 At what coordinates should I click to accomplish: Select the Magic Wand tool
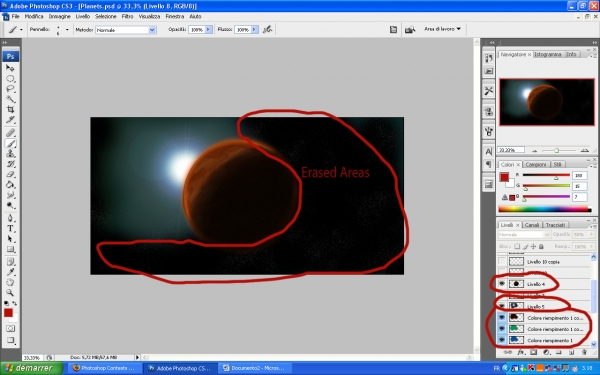(x=10, y=99)
